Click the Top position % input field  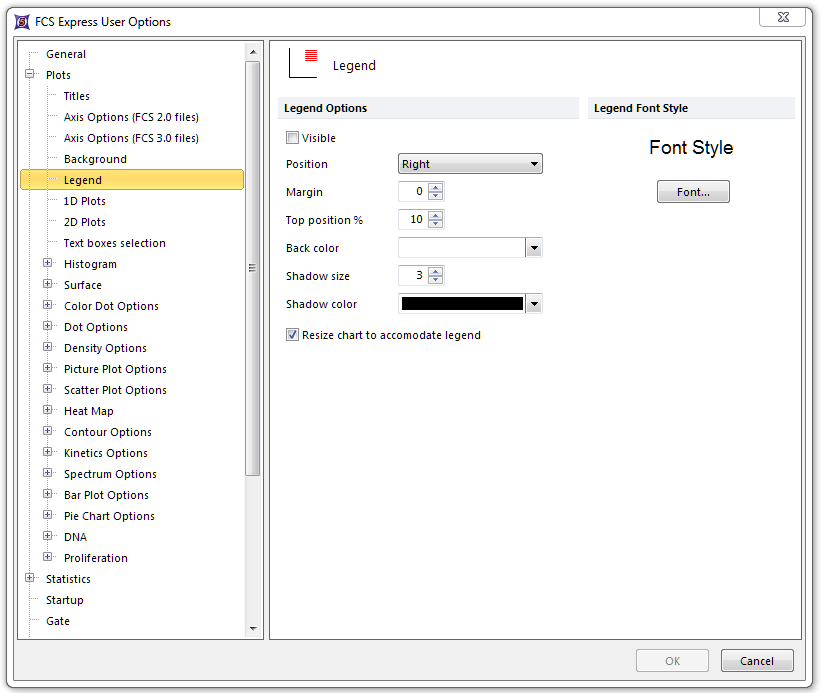[x=412, y=220]
